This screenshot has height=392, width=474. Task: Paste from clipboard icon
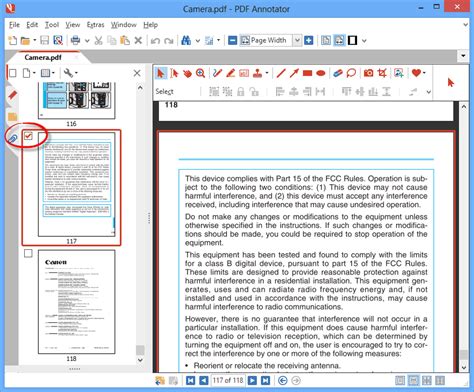tap(125, 41)
